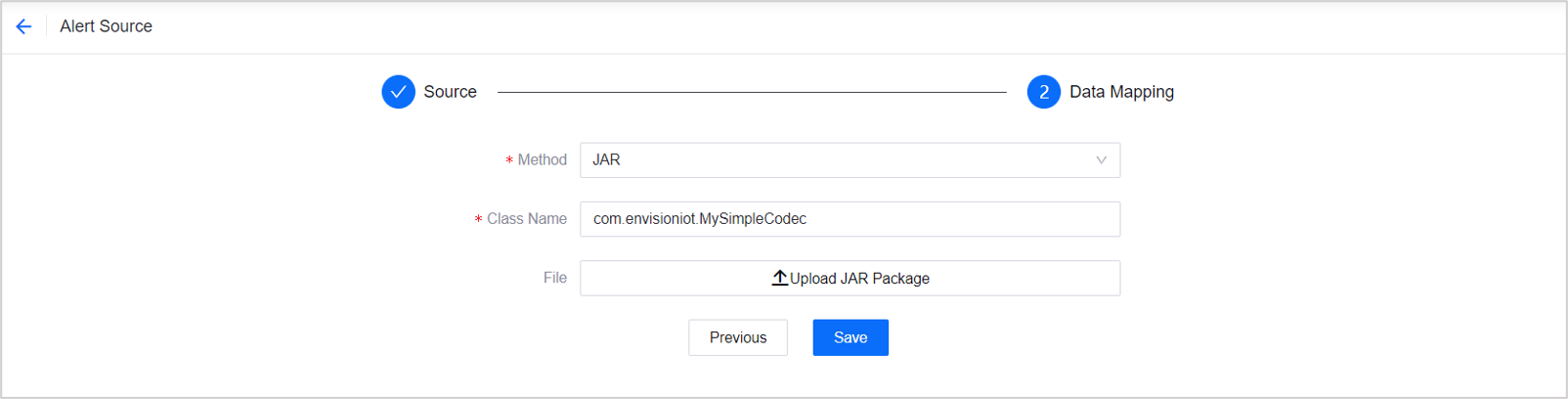Select the JAR value text in Method
This screenshot has width=1568, height=399.
tap(606, 160)
